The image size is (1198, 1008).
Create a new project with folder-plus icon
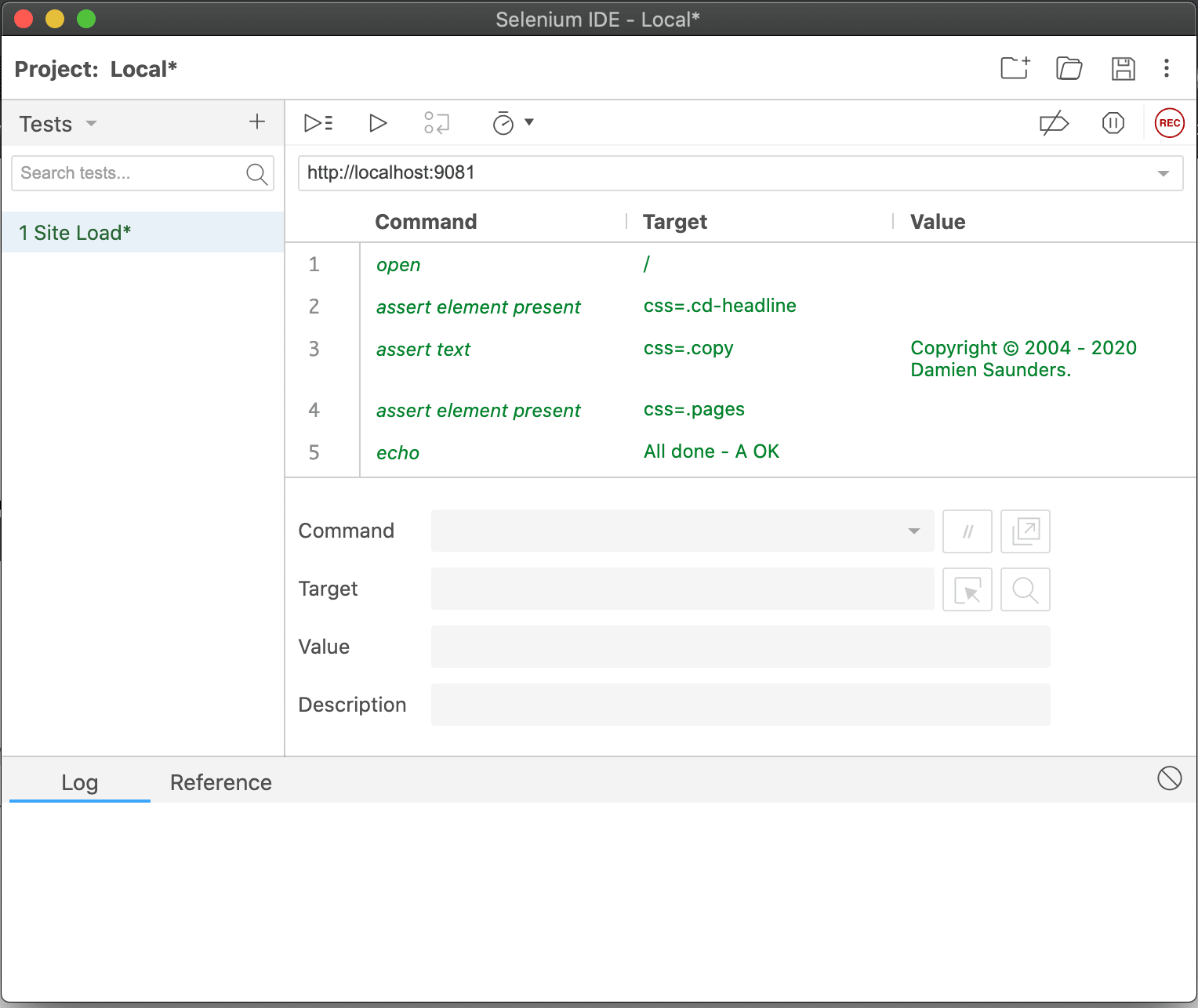(x=1015, y=68)
